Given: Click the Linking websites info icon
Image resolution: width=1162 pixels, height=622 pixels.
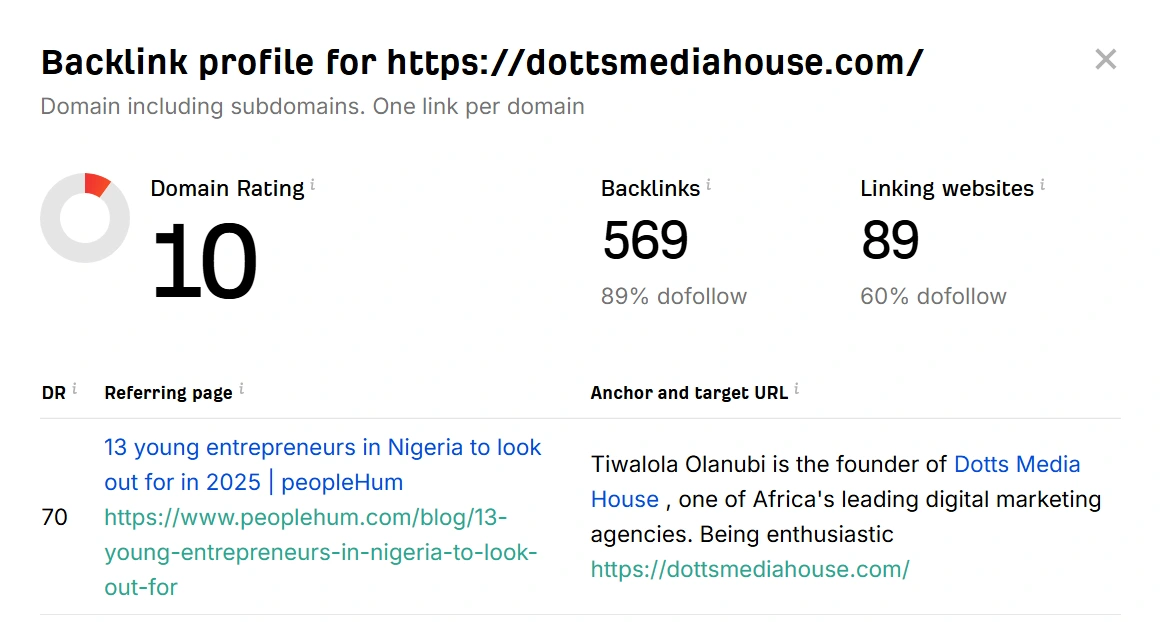Looking at the screenshot, I should click(x=1042, y=185).
